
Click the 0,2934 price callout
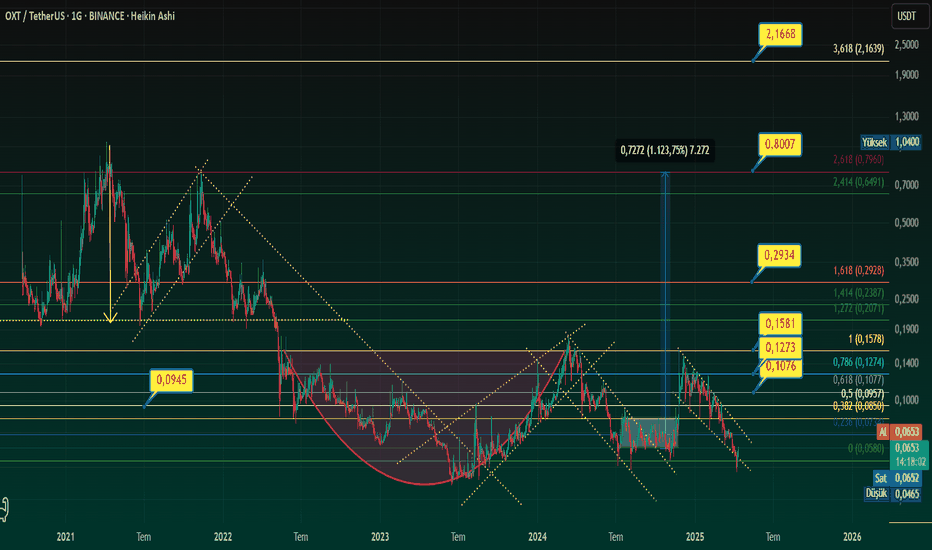pyautogui.click(x=780, y=256)
